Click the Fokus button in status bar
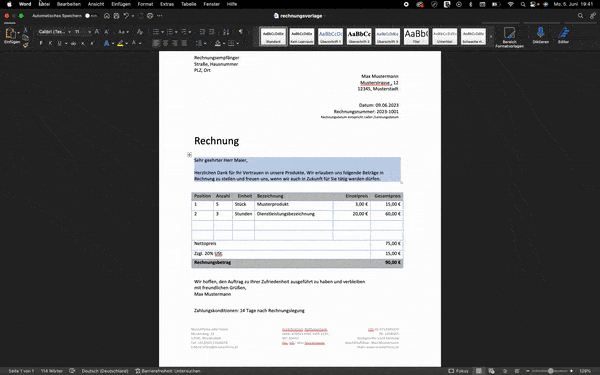Viewport: 600px width, 375px height. coord(458,371)
